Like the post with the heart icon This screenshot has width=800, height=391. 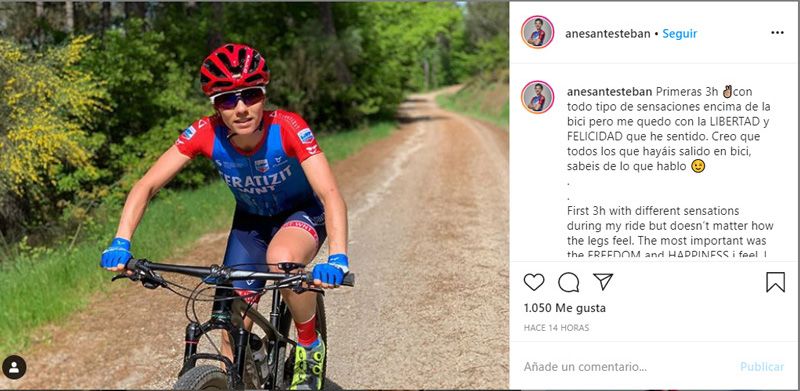coord(534,282)
